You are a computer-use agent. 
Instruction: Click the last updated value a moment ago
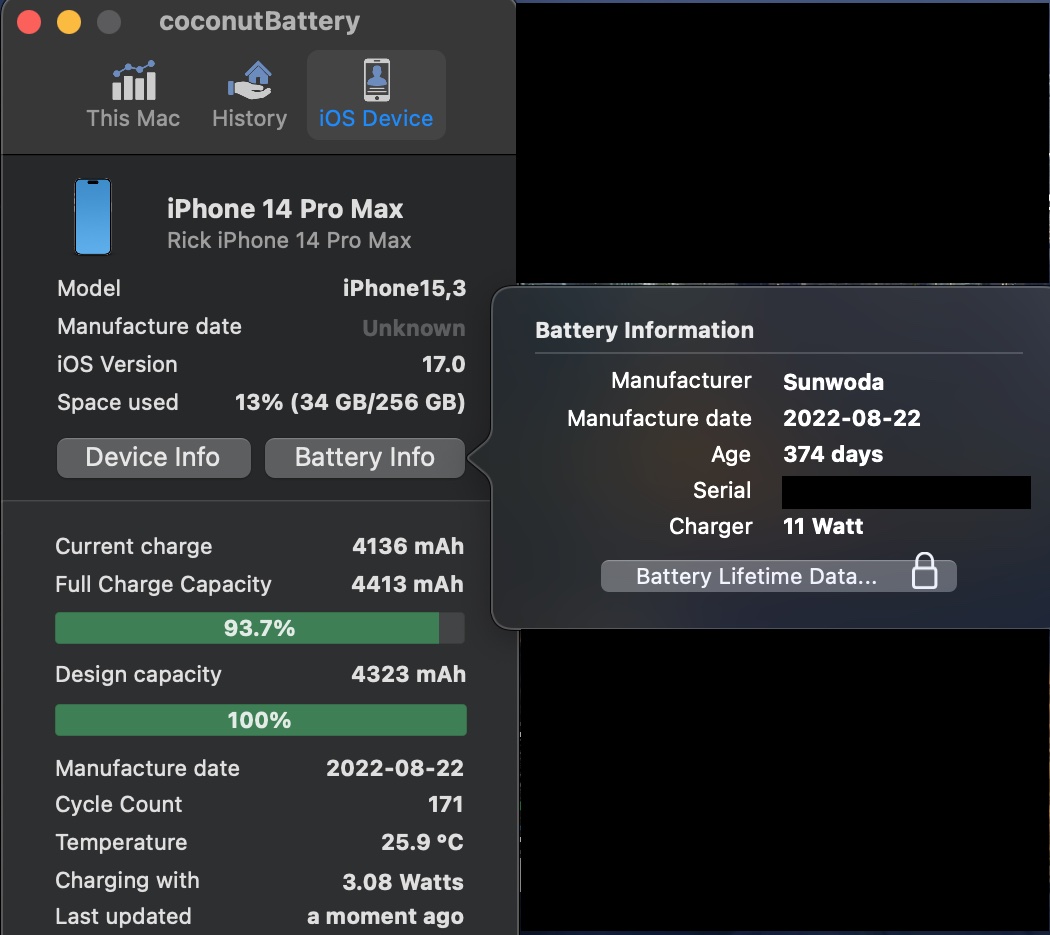385,916
